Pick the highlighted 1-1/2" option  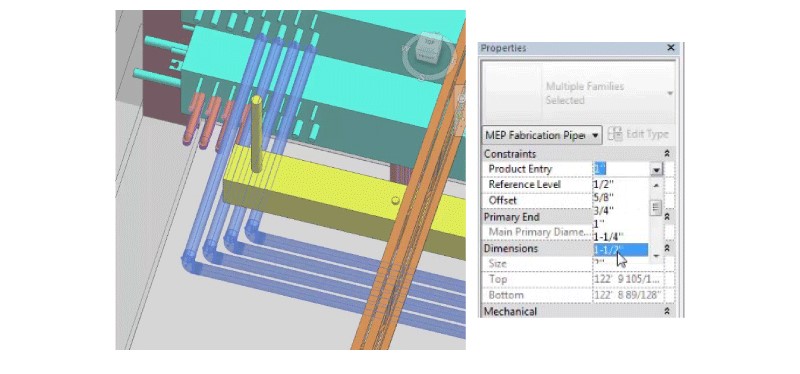coord(620,250)
